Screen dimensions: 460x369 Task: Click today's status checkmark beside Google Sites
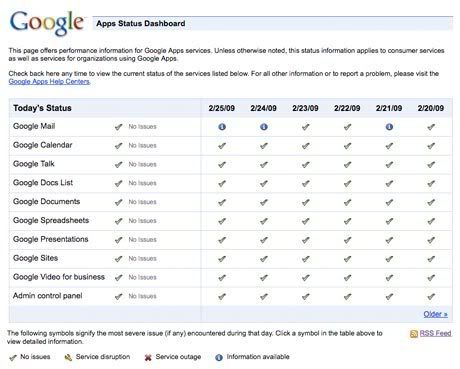(x=118, y=259)
